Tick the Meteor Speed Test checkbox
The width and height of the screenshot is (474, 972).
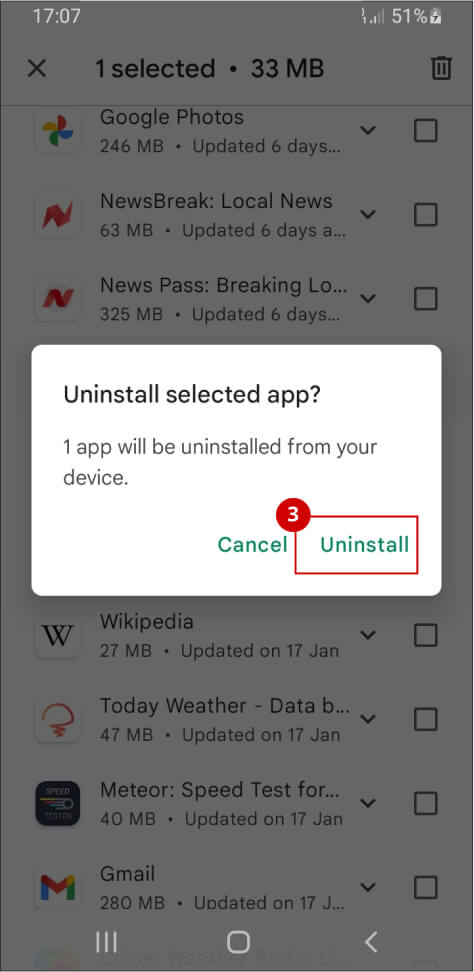click(x=426, y=804)
